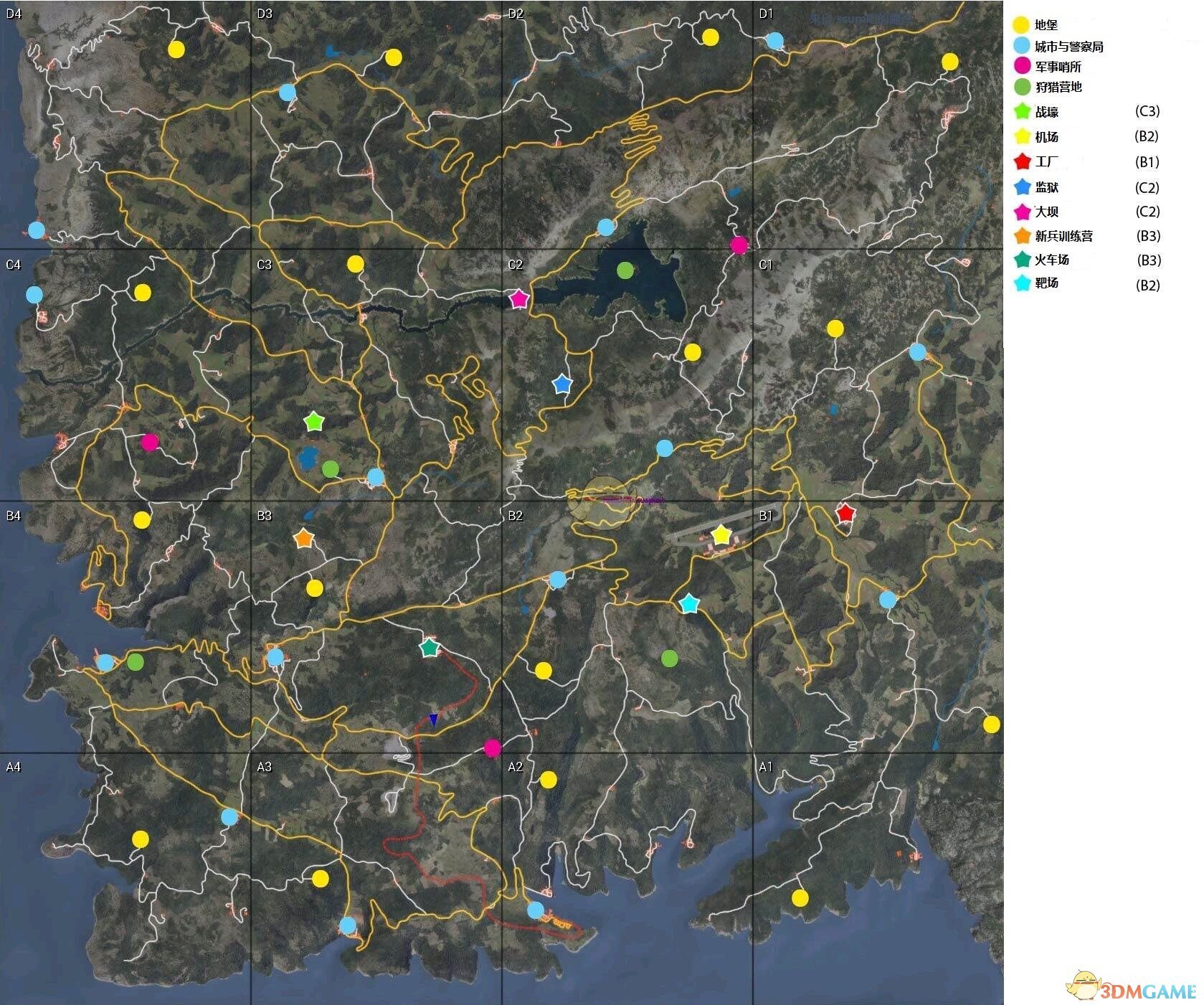The image size is (1204, 1005).
Task: Select the yellow bunker dot in grid A4
Action: click(141, 839)
